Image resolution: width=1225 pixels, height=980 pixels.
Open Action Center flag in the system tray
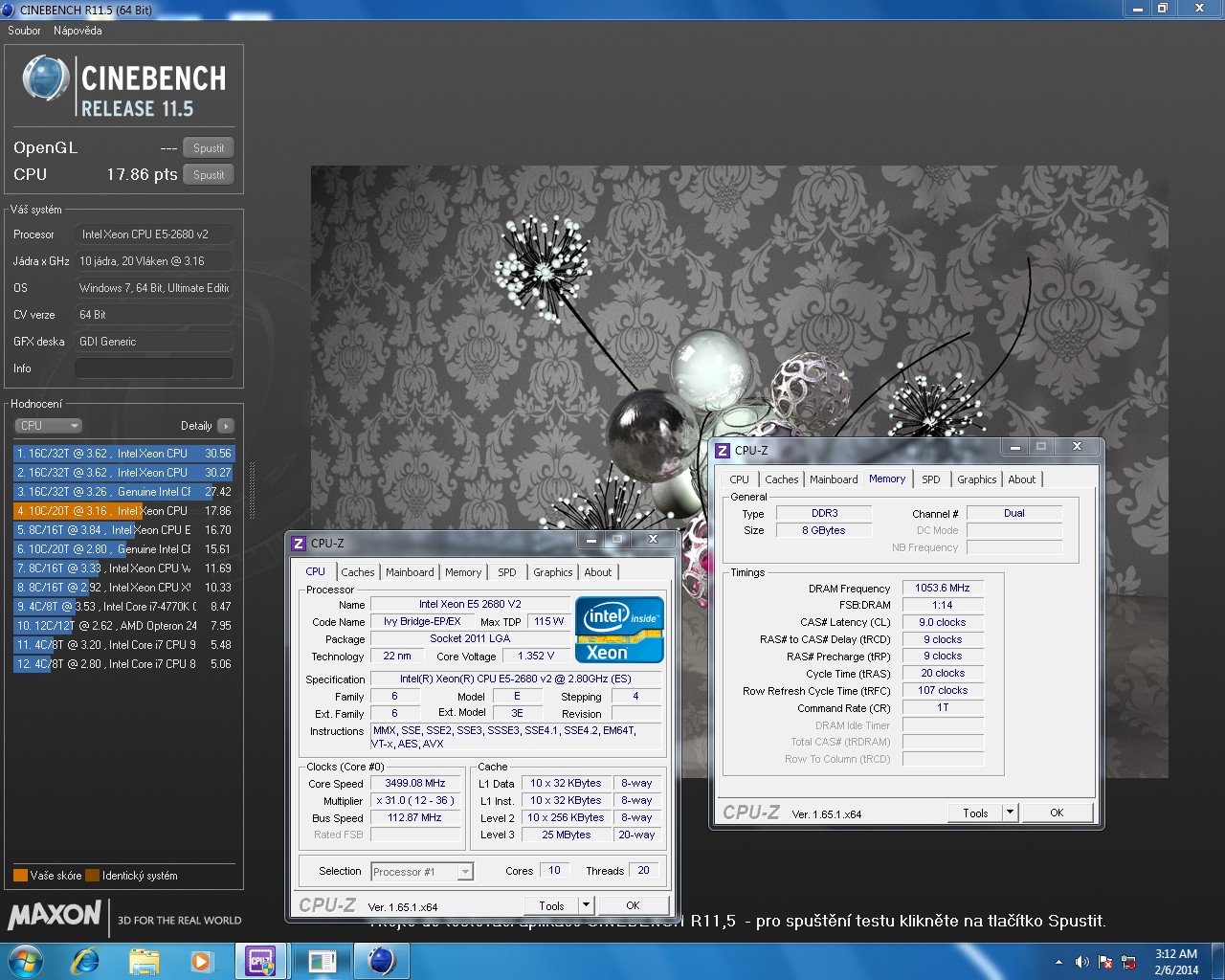[x=1105, y=962]
